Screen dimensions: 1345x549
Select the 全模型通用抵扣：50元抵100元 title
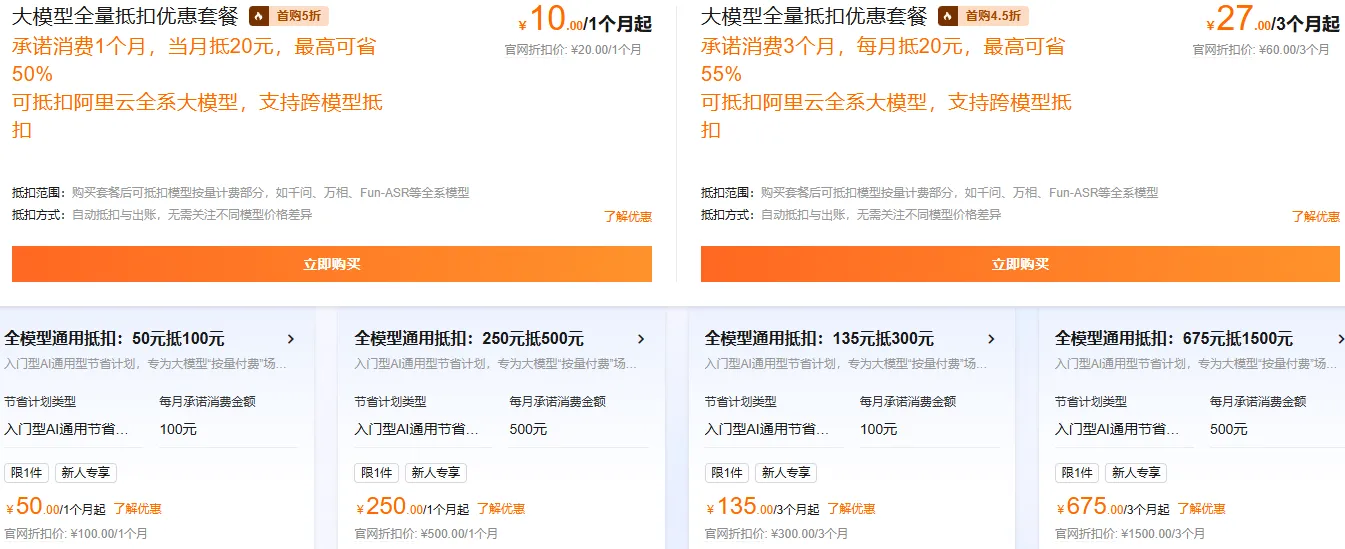click(115, 339)
